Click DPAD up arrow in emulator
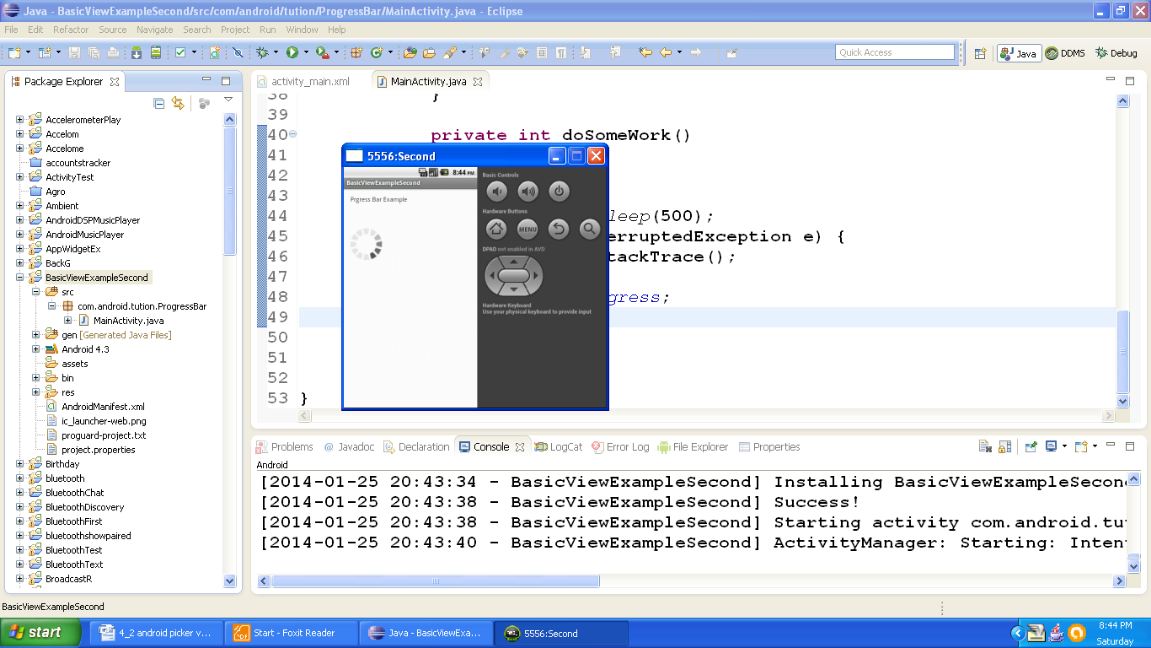Image resolution: width=1151 pixels, height=648 pixels. (513, 262)
